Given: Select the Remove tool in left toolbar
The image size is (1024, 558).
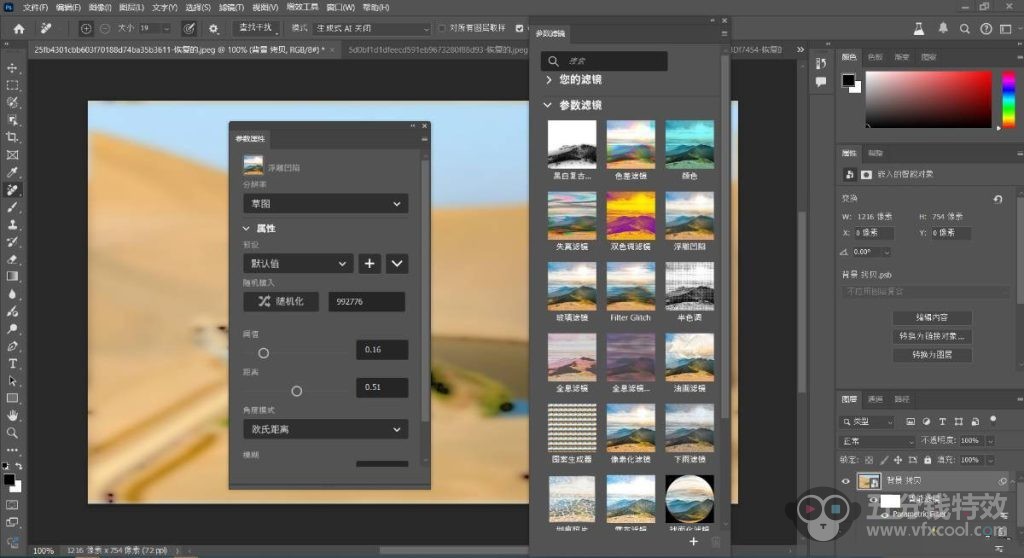Looking at the screenshot, I should point(12,190).
